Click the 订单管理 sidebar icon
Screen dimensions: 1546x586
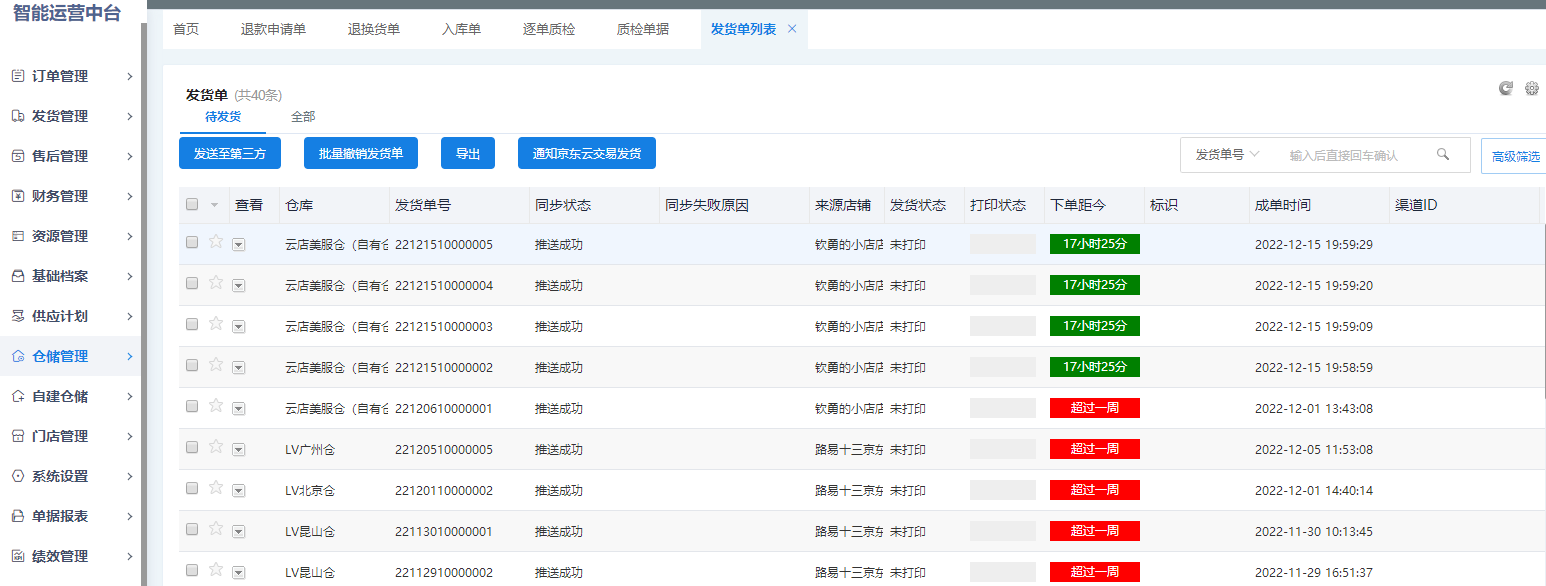point(18,76)
